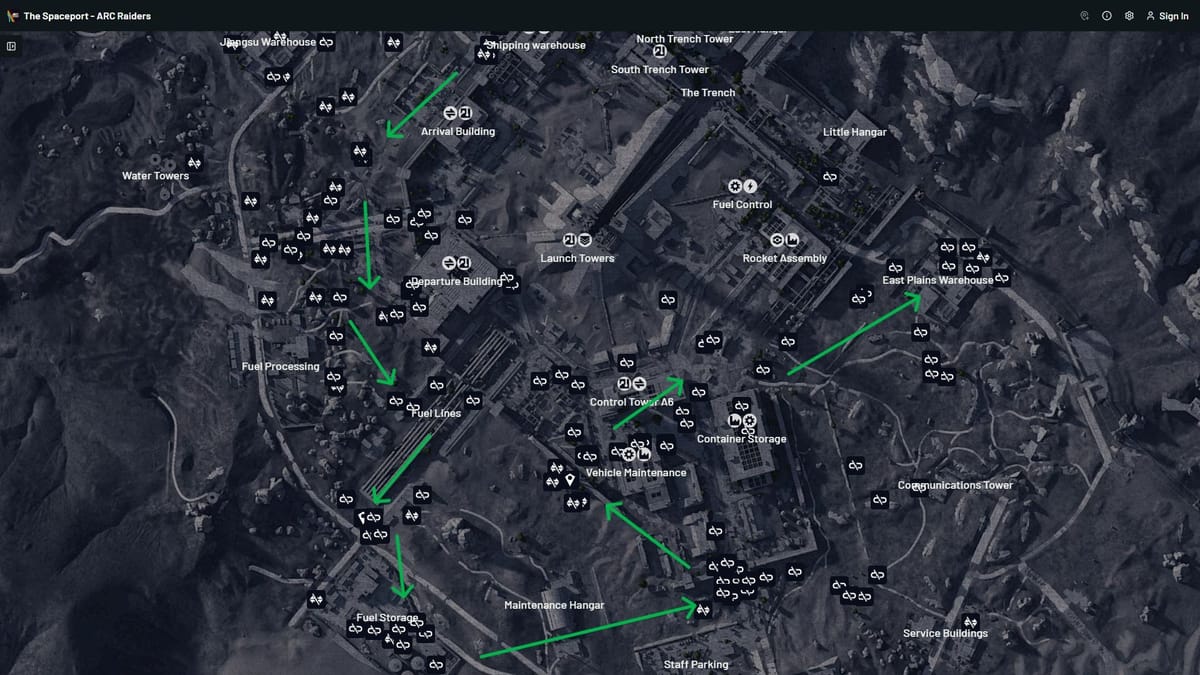Click the gear icon above Container Storage label
This screenshot has width=1200, height=675.
pos(750,422)
